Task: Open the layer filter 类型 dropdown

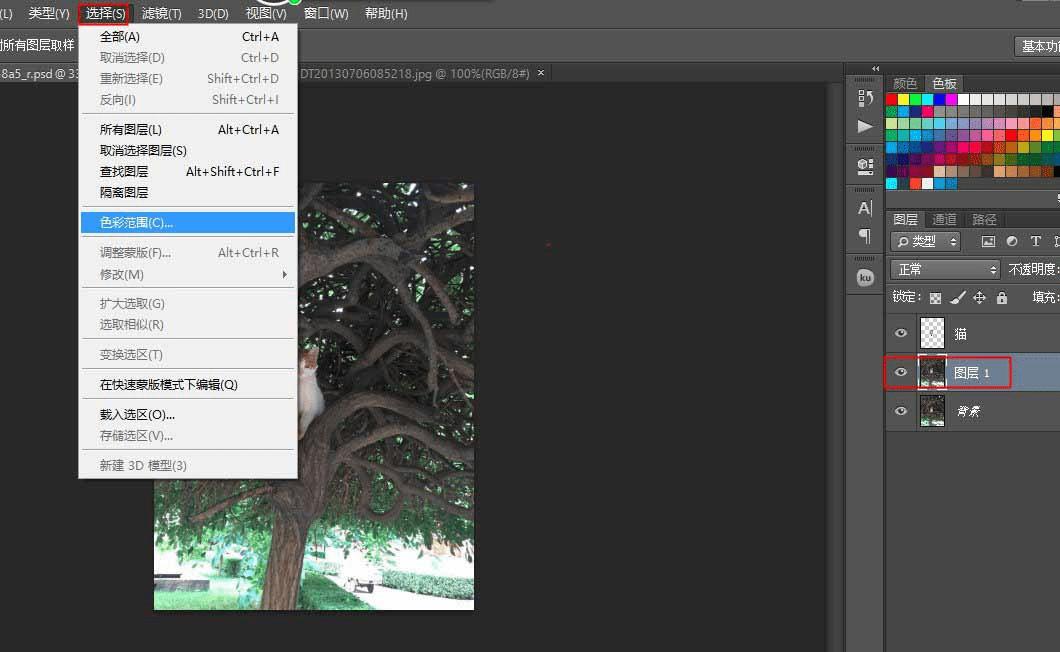Action: pos(925,241)
